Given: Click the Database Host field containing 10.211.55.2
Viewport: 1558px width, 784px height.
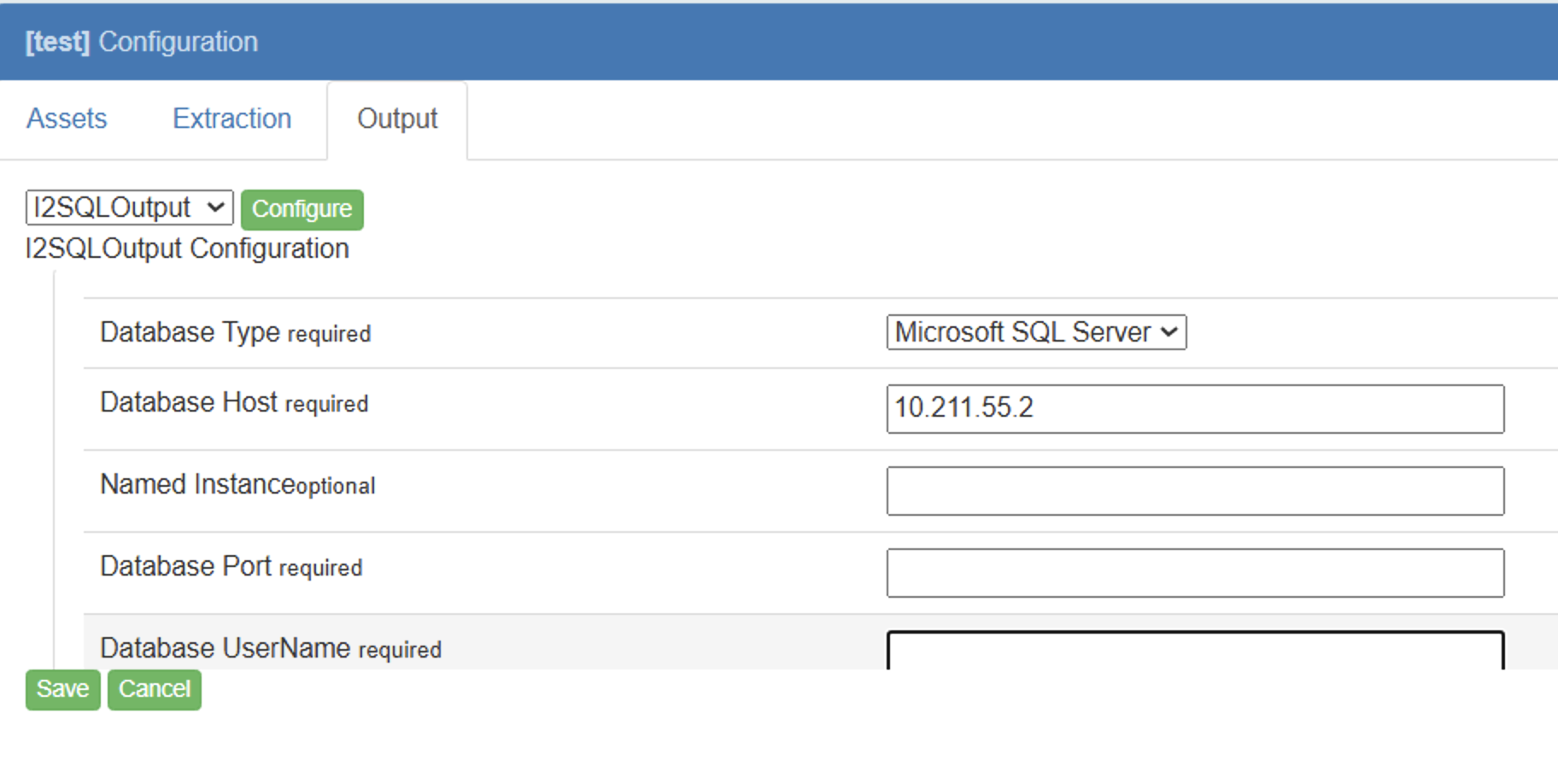Looking at the screenshot, I should point(1195,408).
